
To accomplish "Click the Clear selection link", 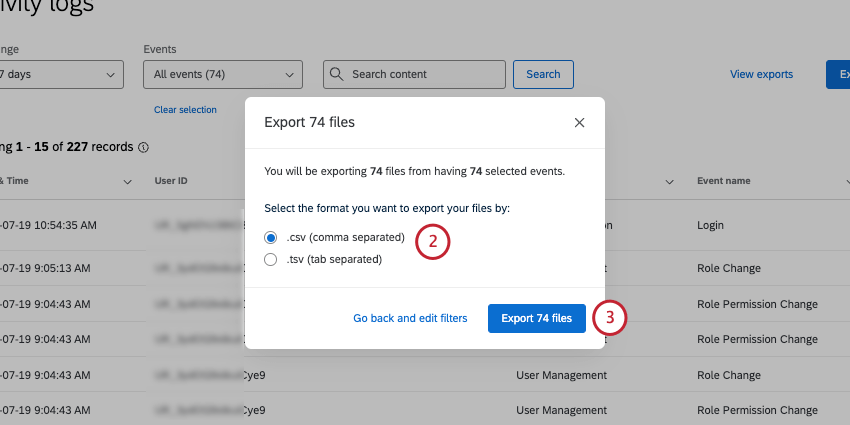I will (x=185, y=110).
